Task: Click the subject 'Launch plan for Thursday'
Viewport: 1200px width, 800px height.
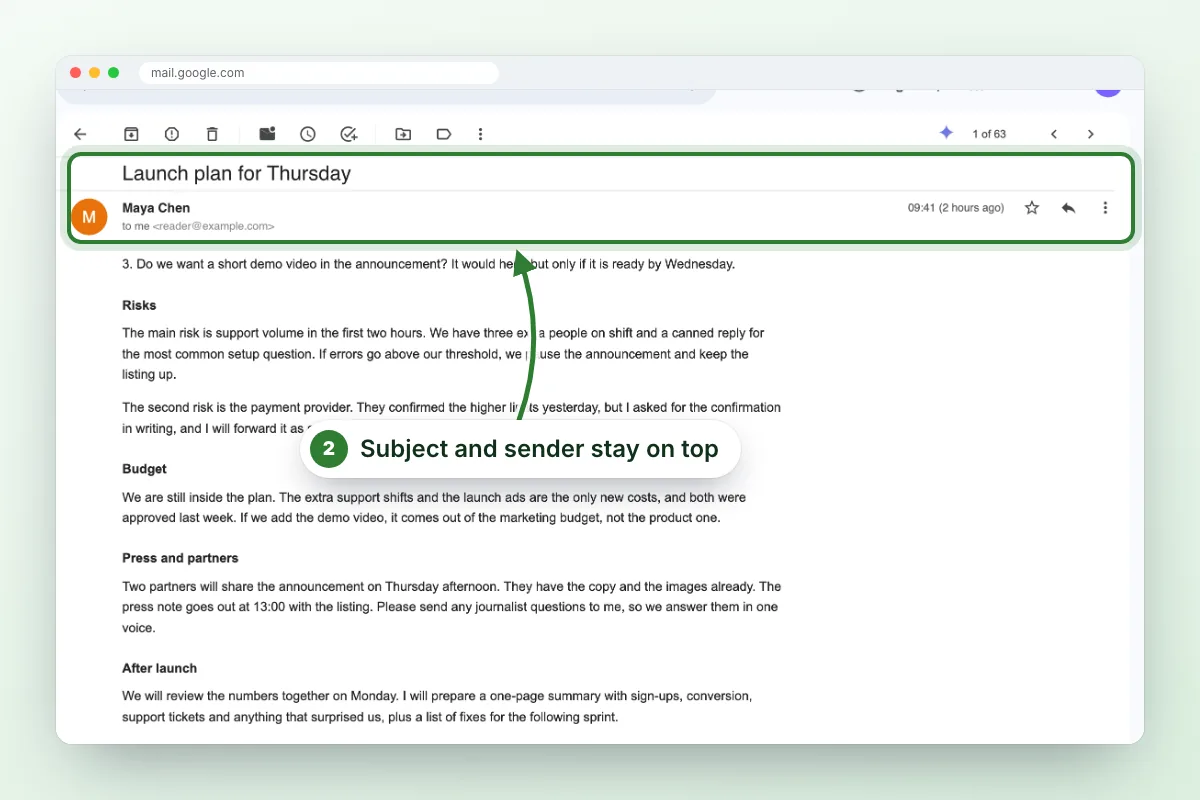Action: [x=236, y=173]
